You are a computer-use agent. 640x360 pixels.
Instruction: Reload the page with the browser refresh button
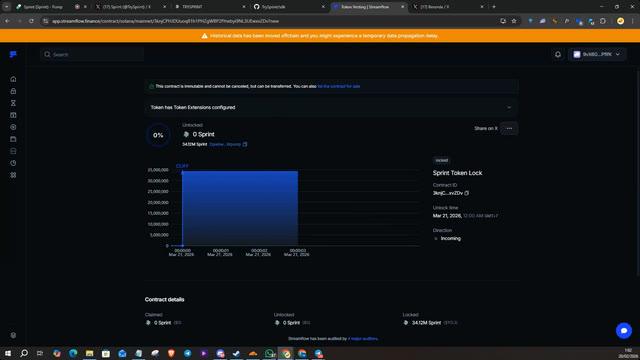pyautogui.click(x=31, y=21)
